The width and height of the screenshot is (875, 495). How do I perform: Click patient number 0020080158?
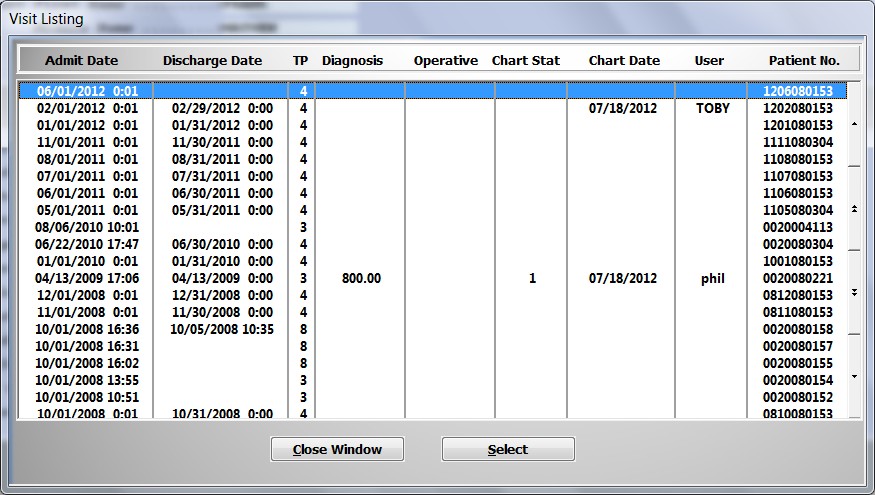[798, 329]
